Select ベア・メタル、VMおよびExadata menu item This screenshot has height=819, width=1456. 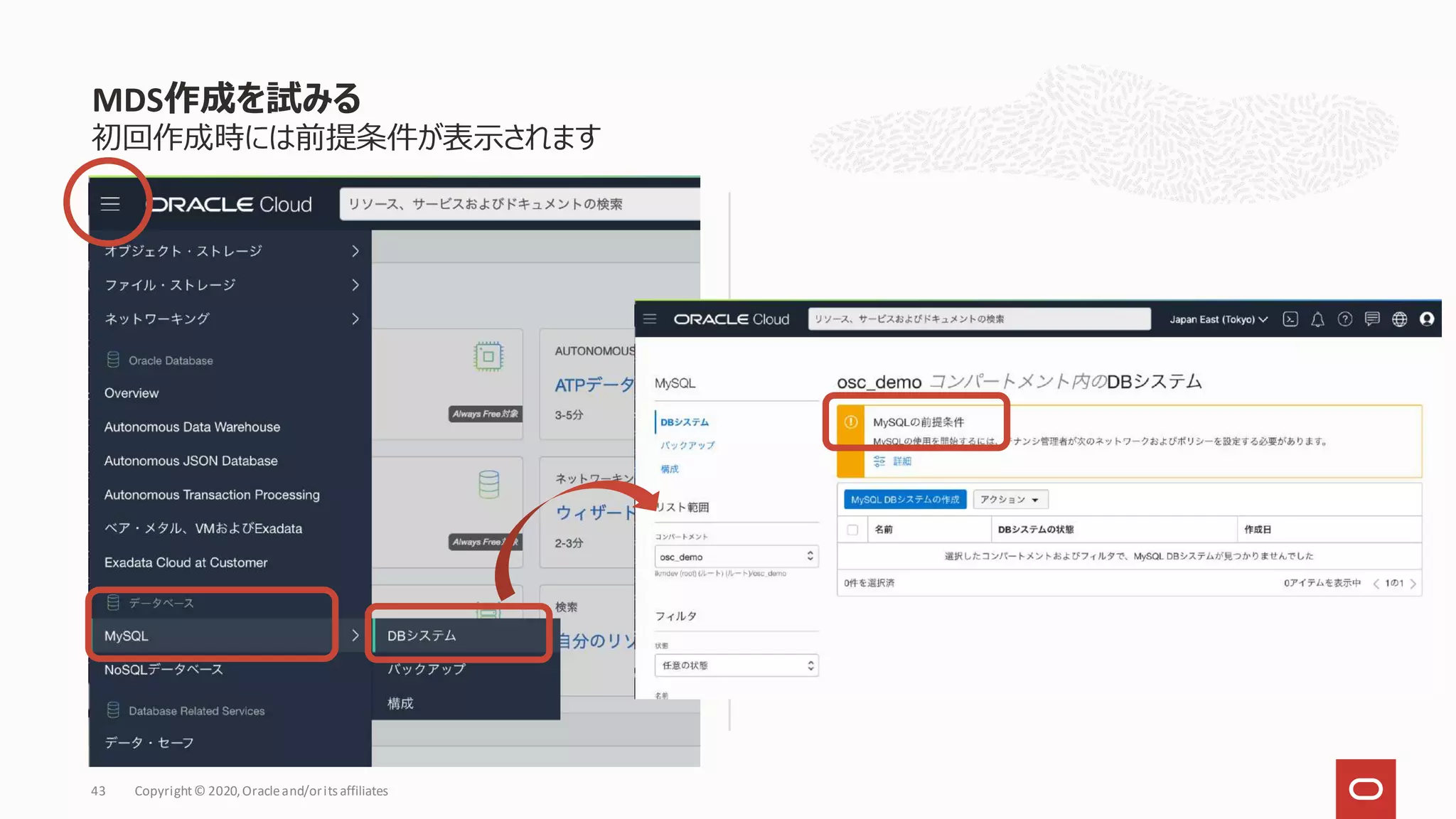tap(203, 528)
